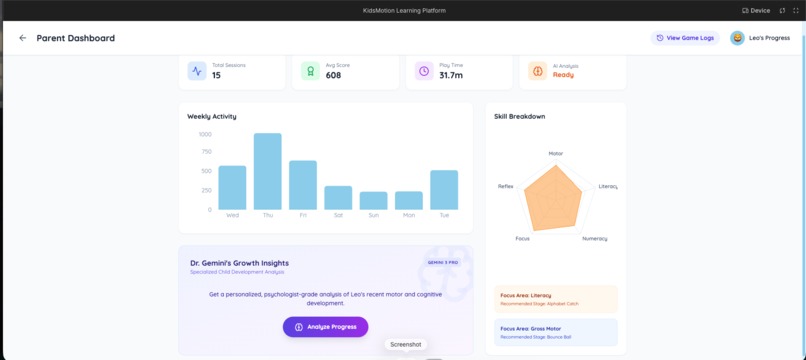Open the Focus Area: Literacy card

(x=556, y=299)
